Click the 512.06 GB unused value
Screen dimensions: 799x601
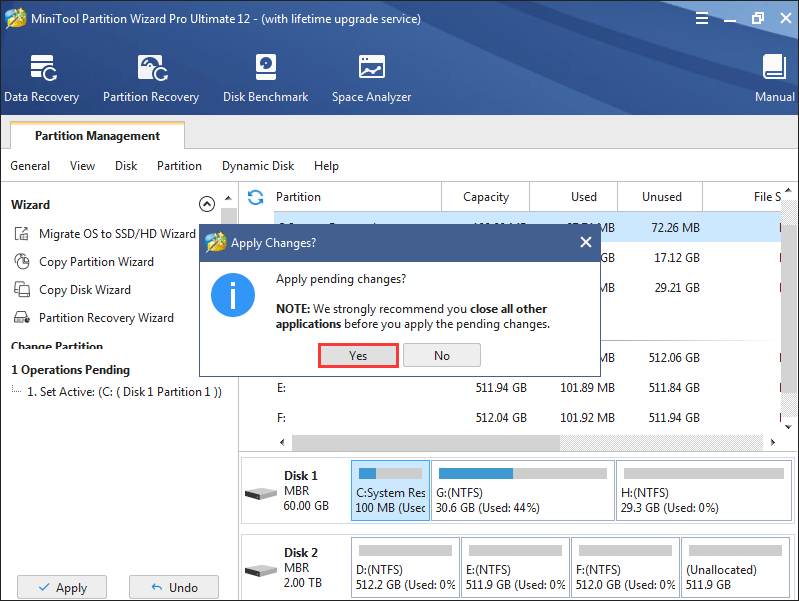coord(674,358)
